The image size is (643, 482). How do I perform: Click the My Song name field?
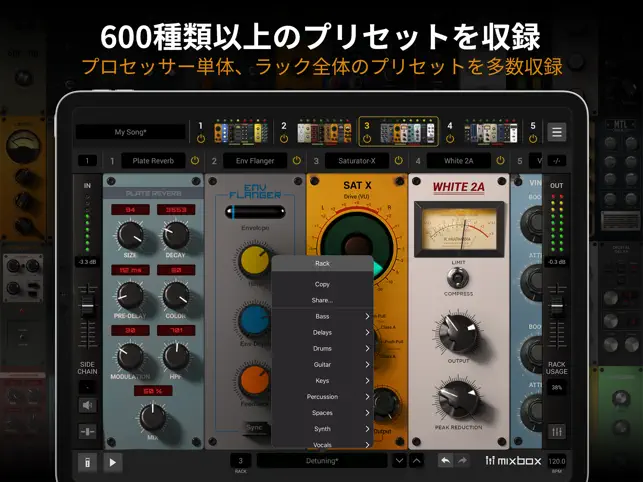click(x=130, y=132)
